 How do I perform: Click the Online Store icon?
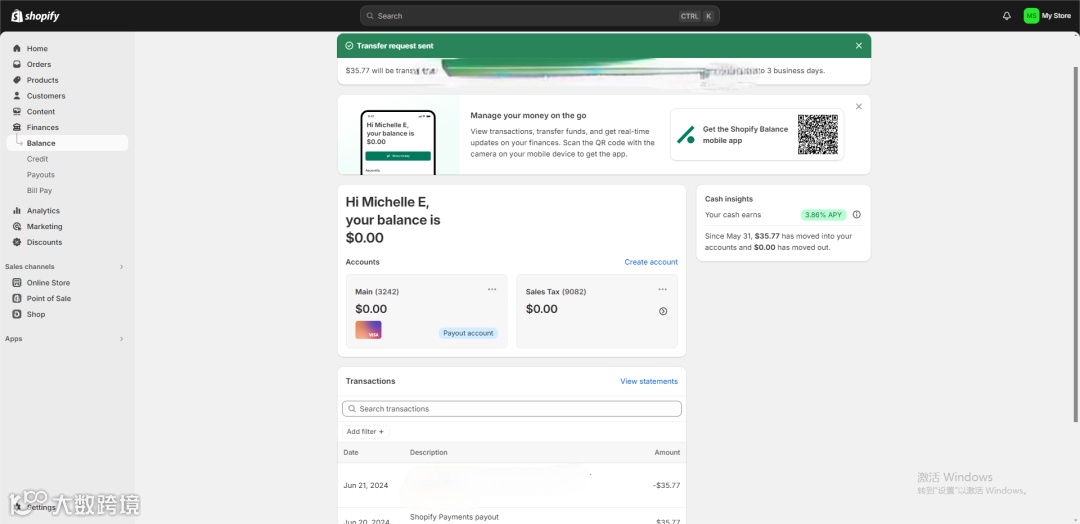click(x=17, y=283)
